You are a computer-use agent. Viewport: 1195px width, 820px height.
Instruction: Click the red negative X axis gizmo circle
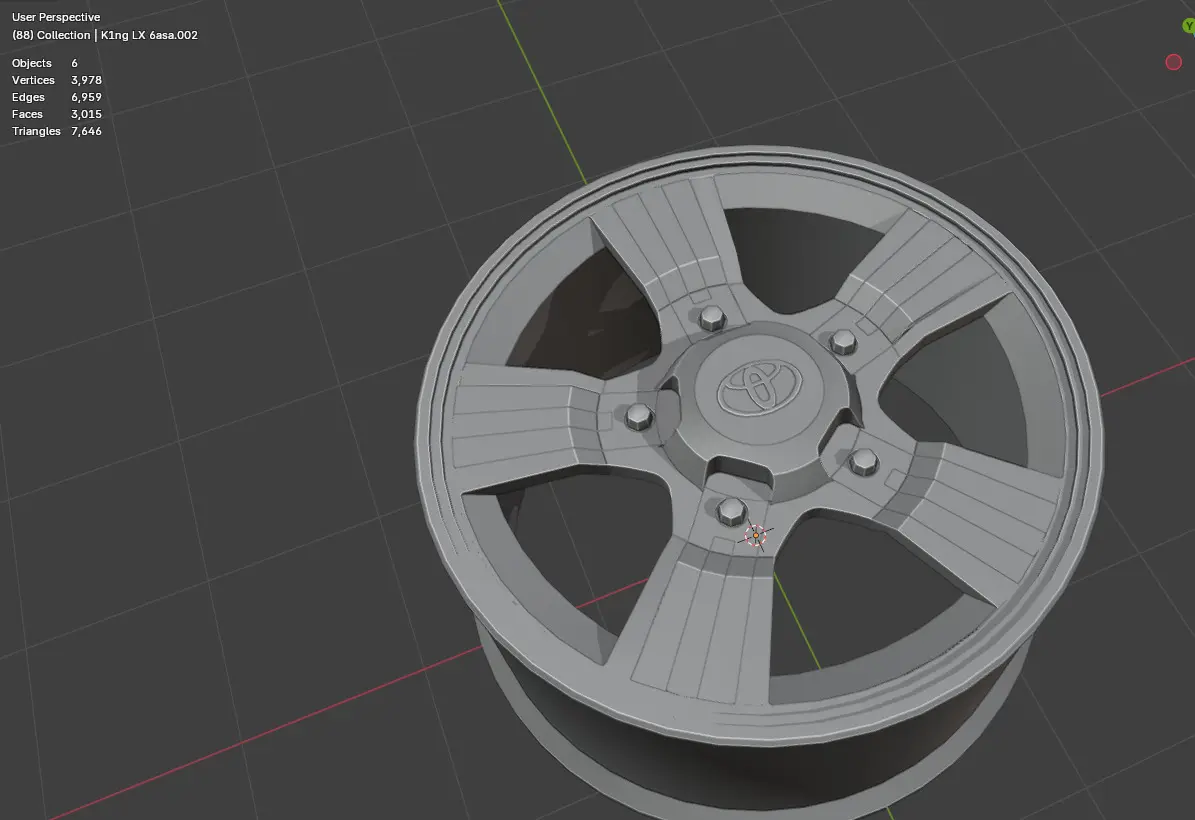[x=1174, y=62]
